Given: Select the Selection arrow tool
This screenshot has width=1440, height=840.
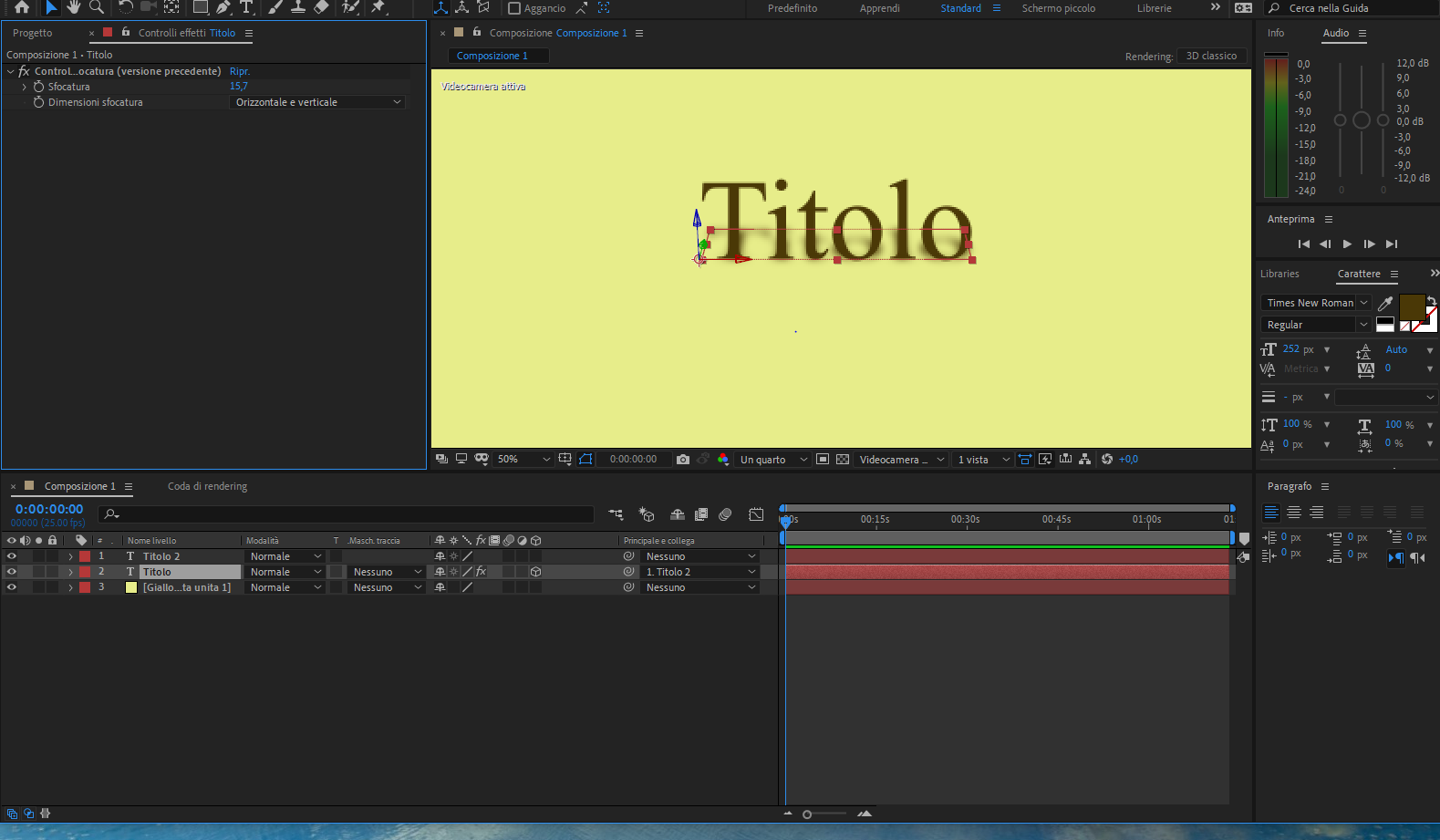Looking at the screenshot, I should [x=51, y=7].
